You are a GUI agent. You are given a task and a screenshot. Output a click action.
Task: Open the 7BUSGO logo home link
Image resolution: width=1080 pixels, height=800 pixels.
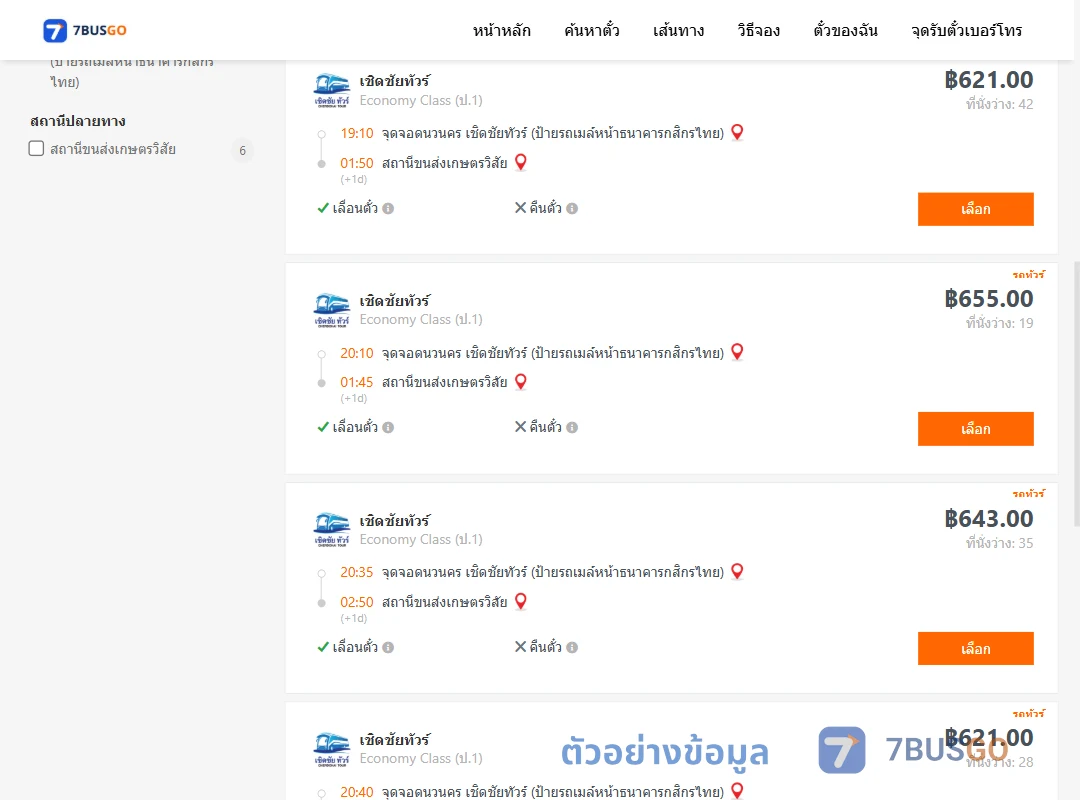pos(85,30)
